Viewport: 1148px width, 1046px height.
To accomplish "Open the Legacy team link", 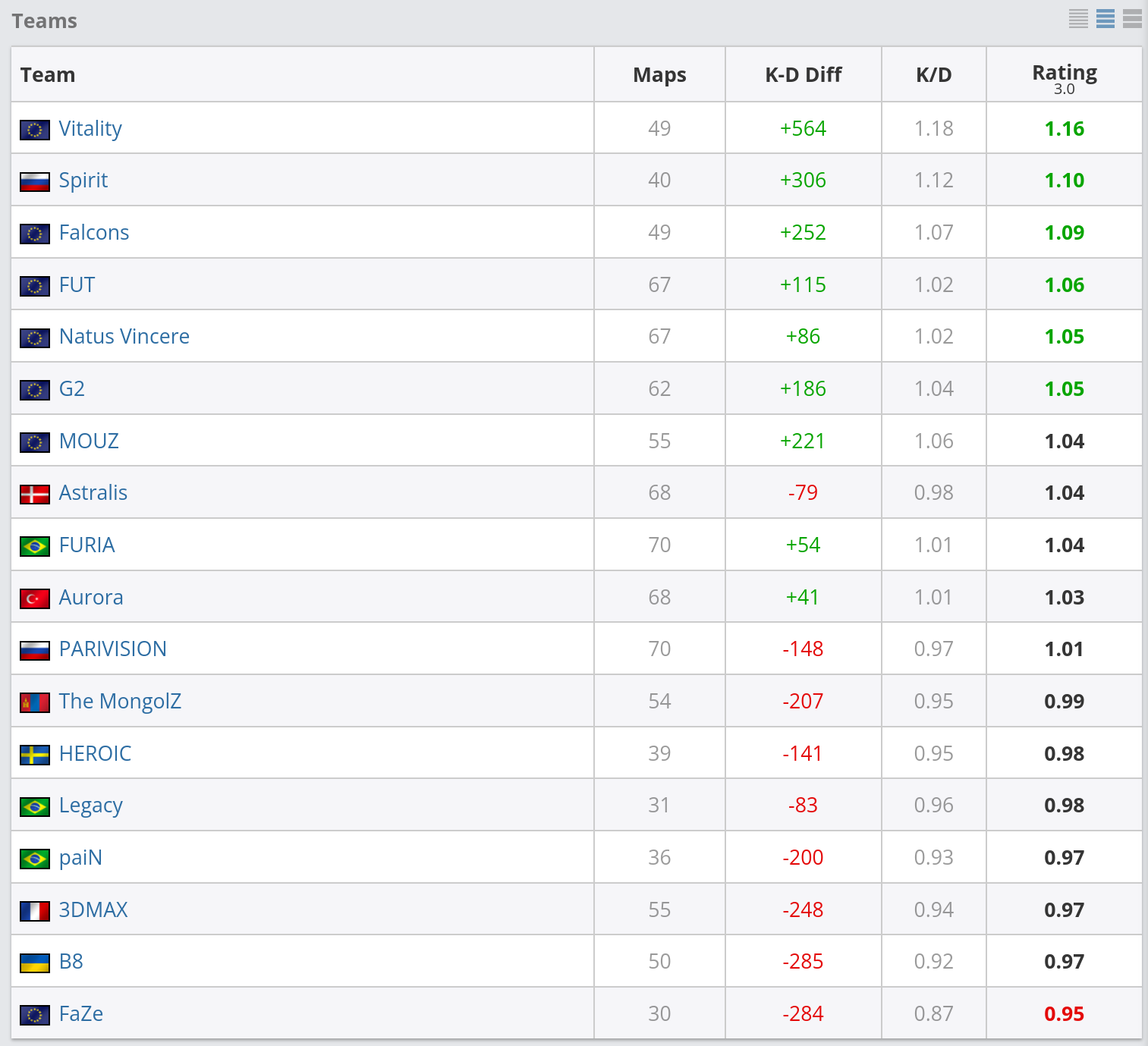I will tap(91, 806).
